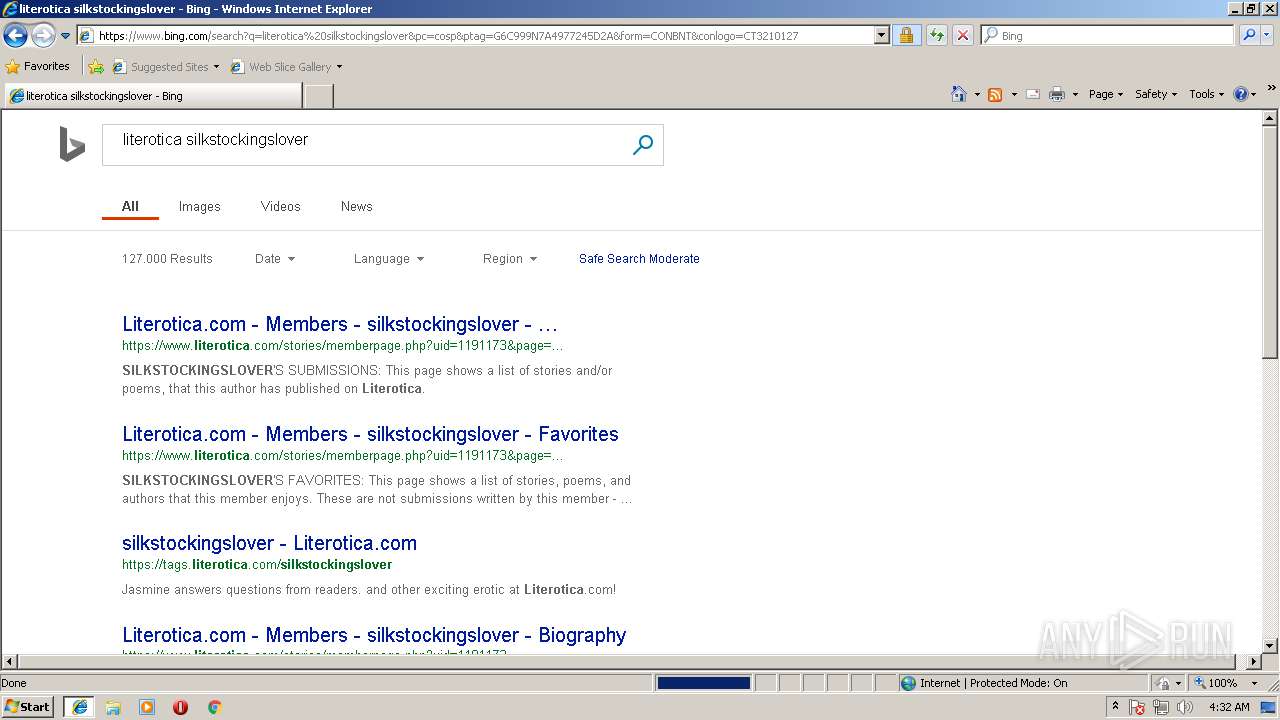Click the Action Center flag icon
The image size is (1280, 720).
(x=1137, y=707)
